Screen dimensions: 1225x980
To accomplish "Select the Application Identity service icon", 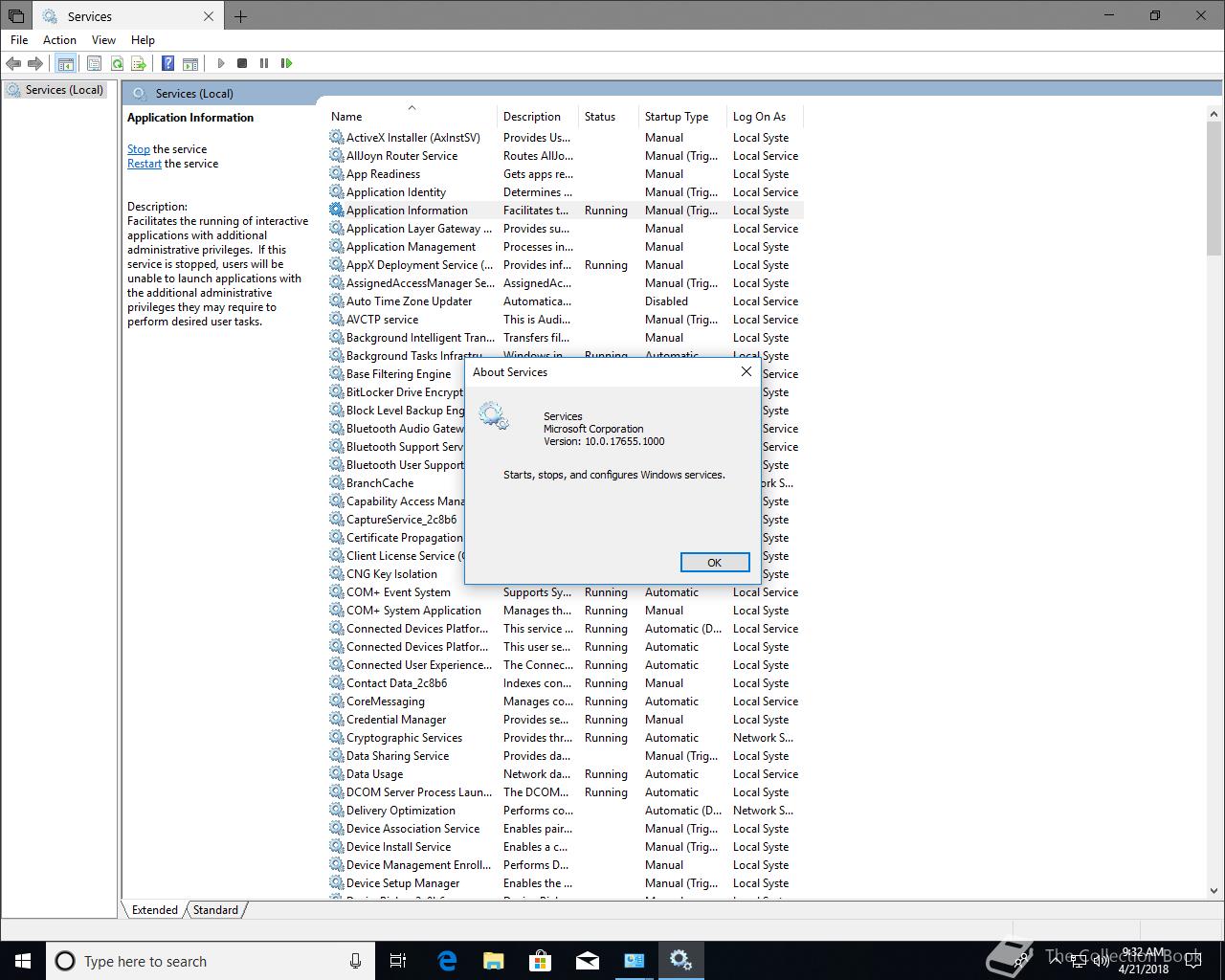I will (336, 192).
